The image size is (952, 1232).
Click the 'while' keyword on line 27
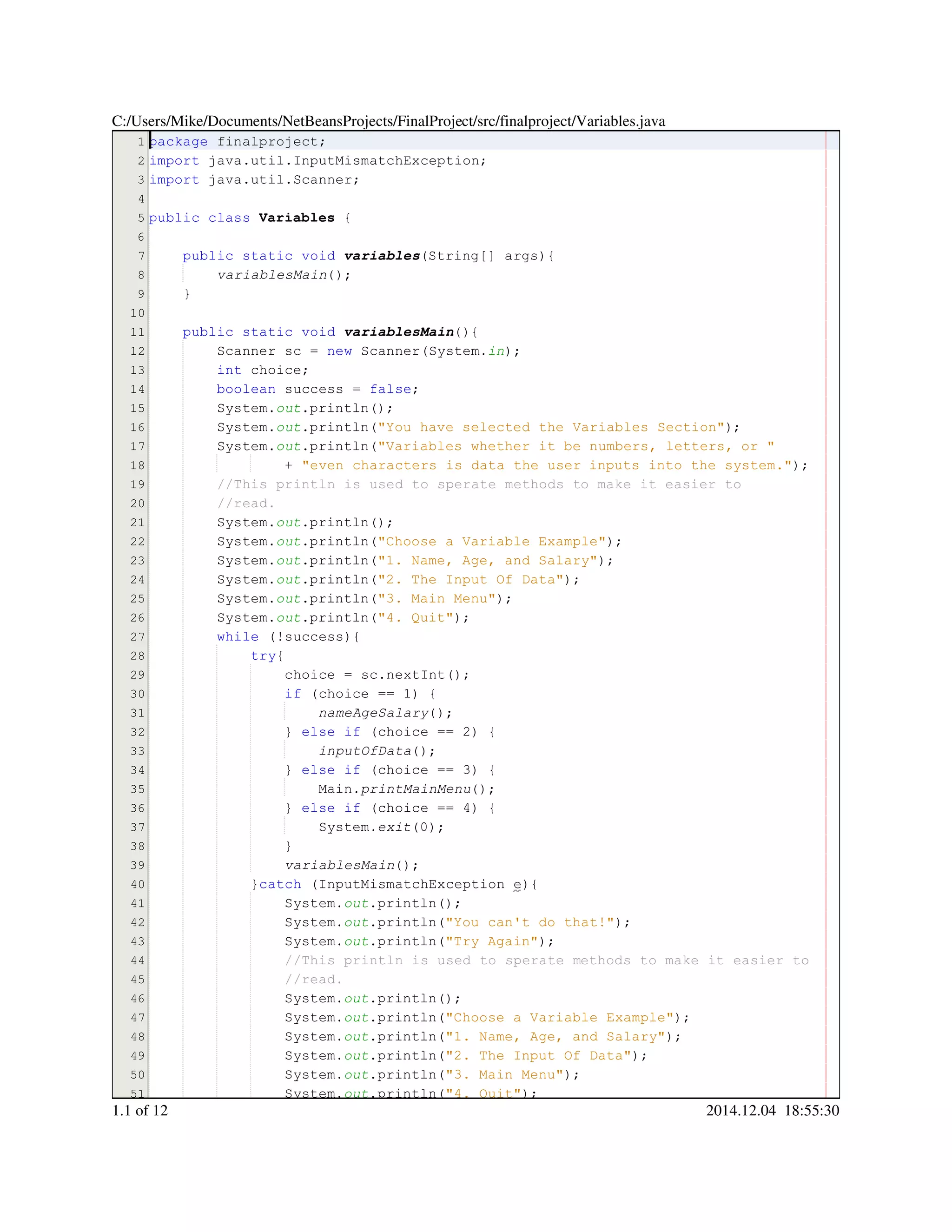pos(238,637)
